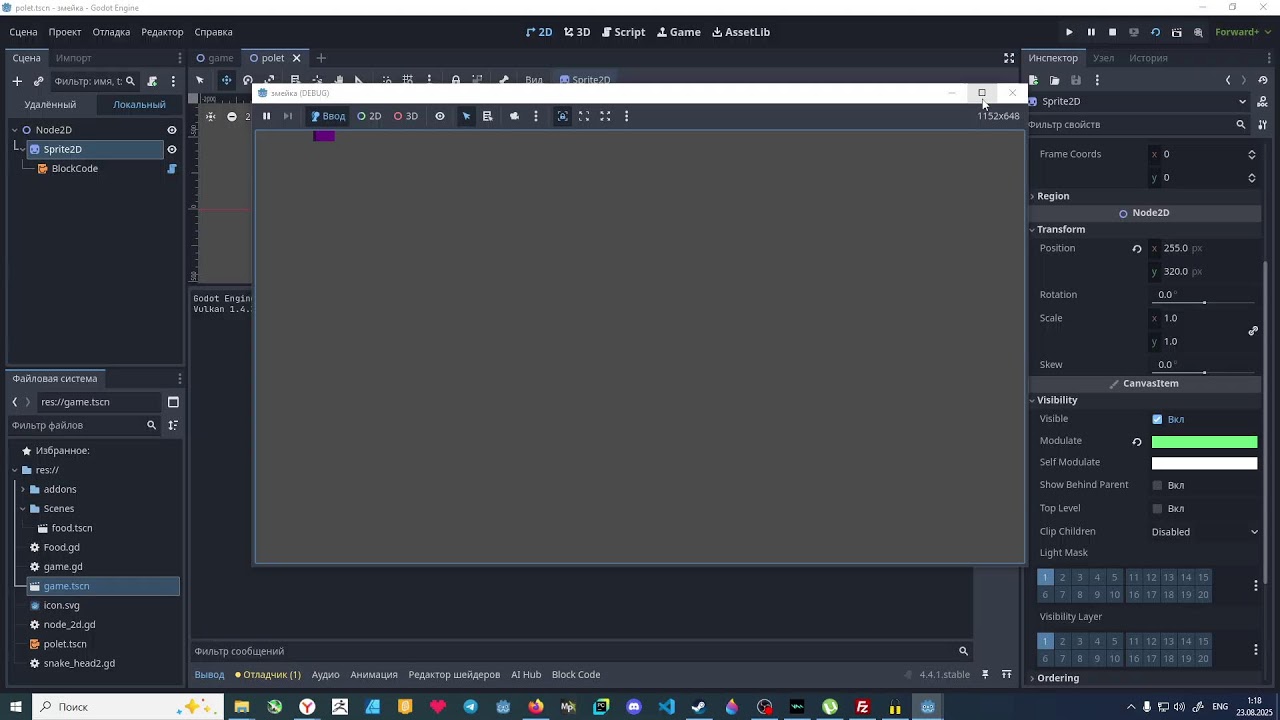Open the Modulate green color picker
Viewport: 1280px width, 720px height.
click(x=1204, y=442)
